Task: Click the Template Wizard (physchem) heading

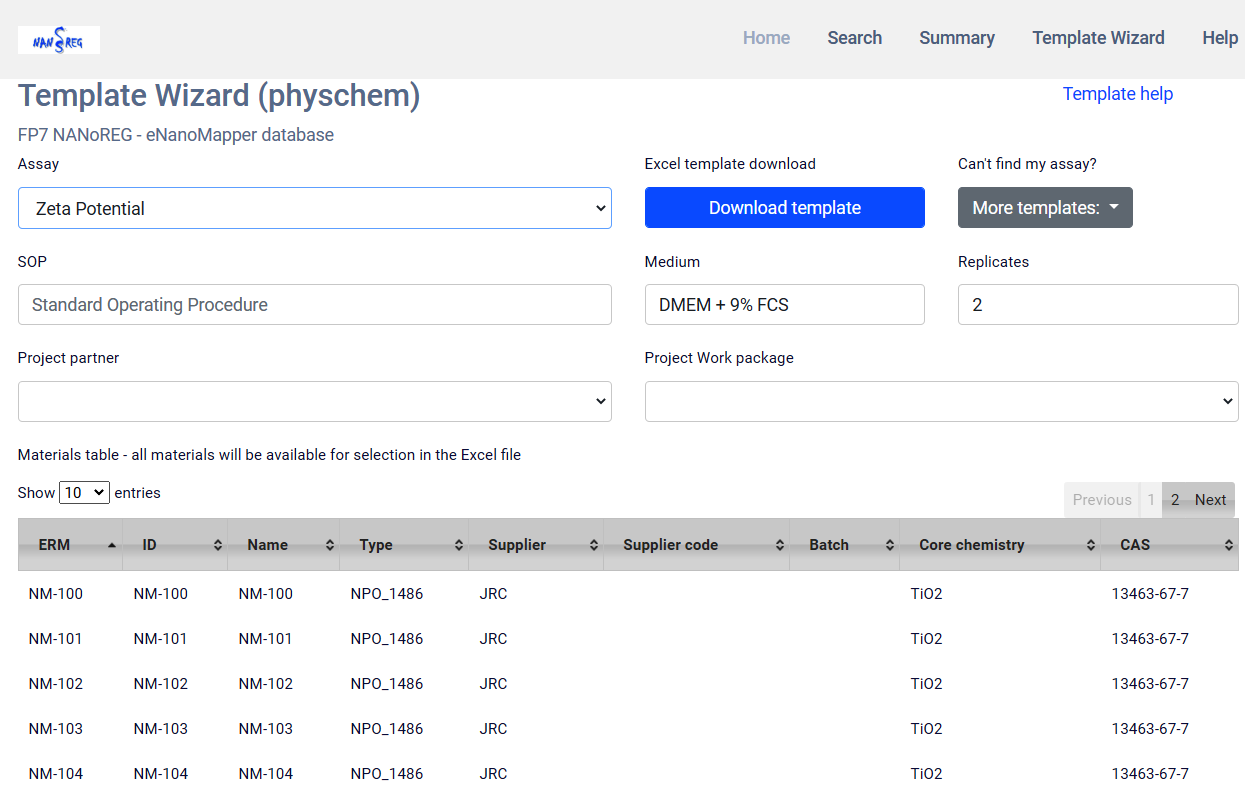Action: tap(219, 96)
